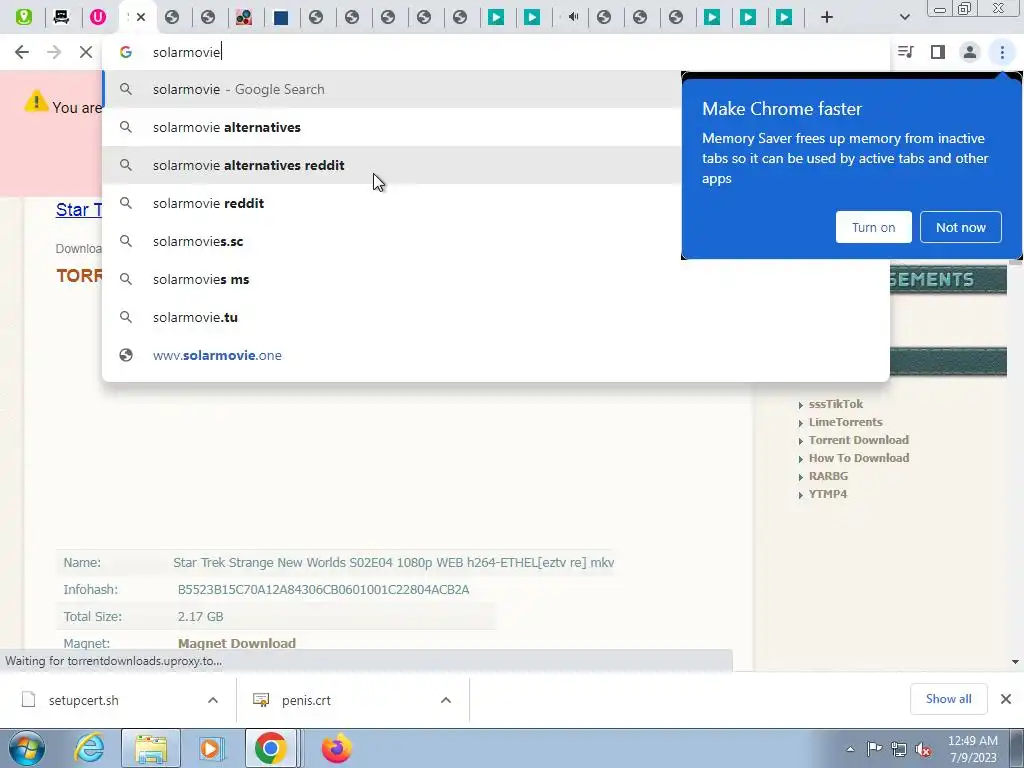Expand options for the .crt download
The image size is (1024, 768).
(446, 700)
